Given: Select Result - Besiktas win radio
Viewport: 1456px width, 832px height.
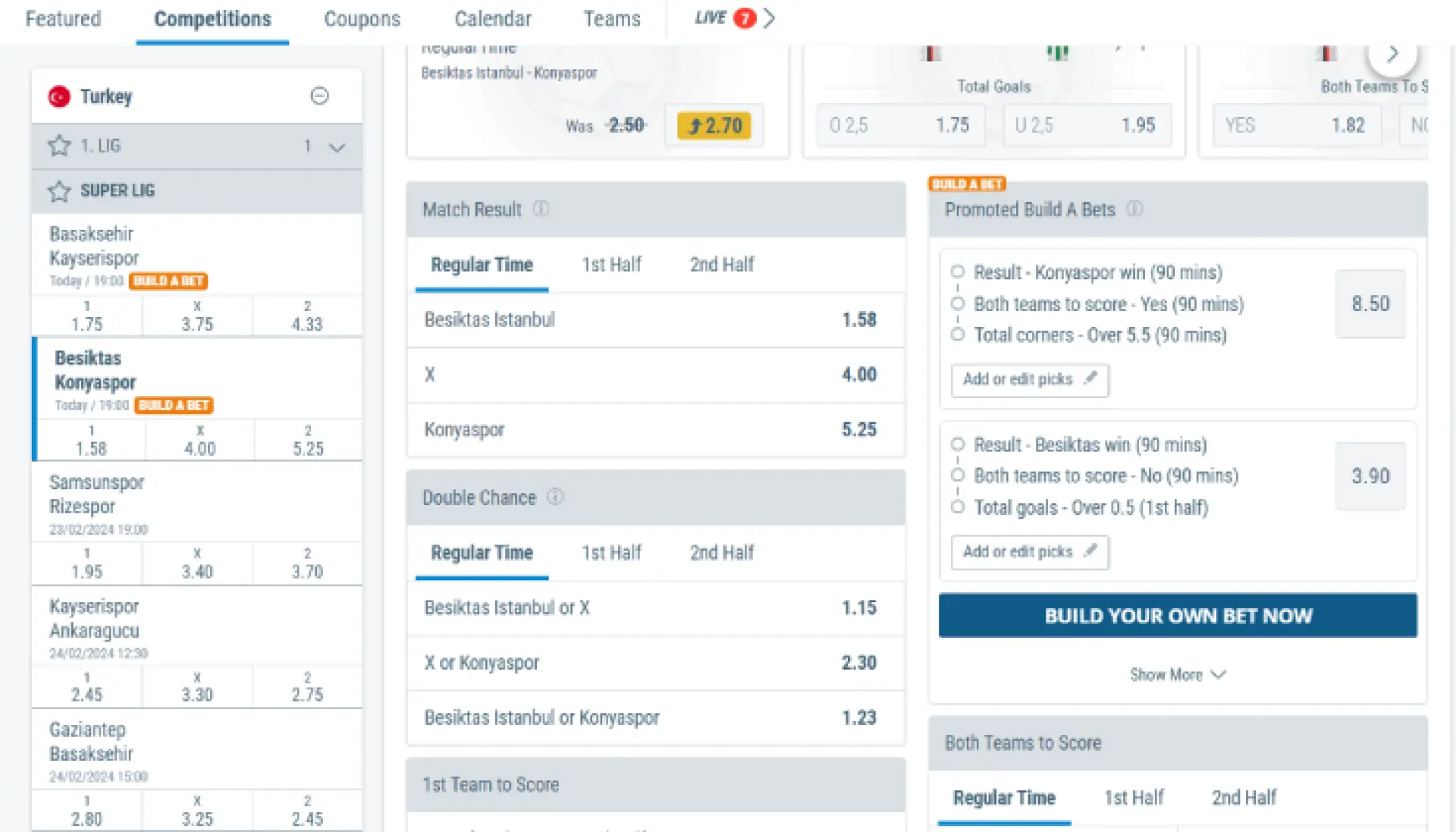Looking at the screenshot, I should (x=958, y=444).
